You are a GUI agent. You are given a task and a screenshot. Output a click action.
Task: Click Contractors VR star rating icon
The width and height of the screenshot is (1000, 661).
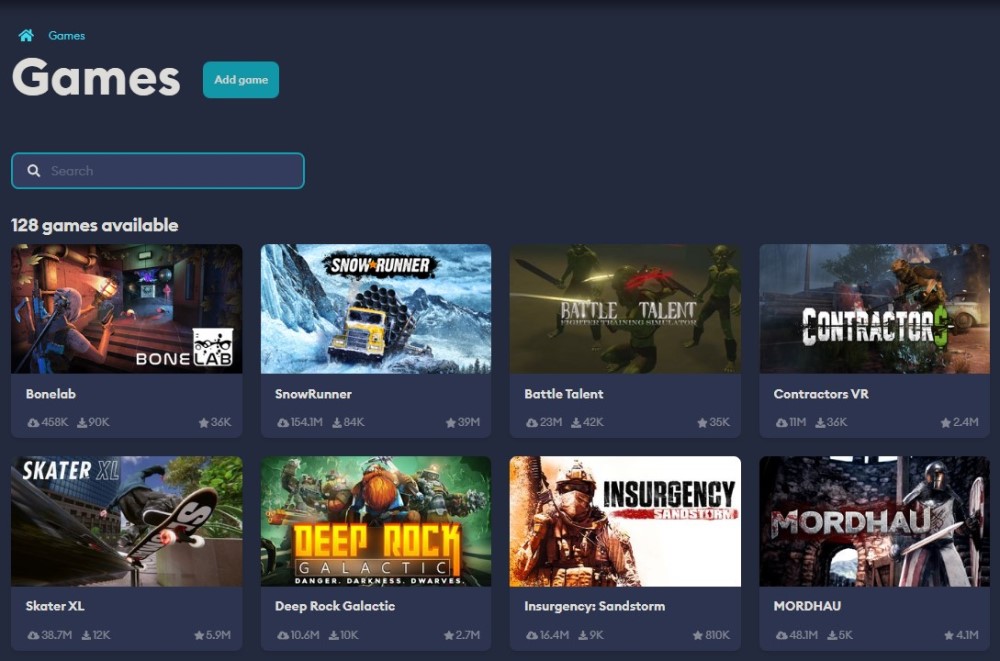click(945, 423)
